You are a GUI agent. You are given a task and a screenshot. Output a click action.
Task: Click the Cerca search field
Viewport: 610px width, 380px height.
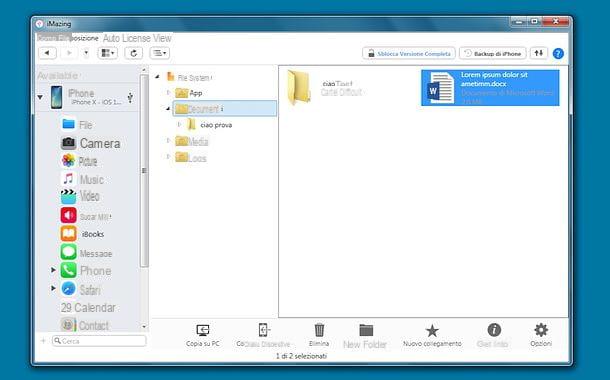point(99,341)
